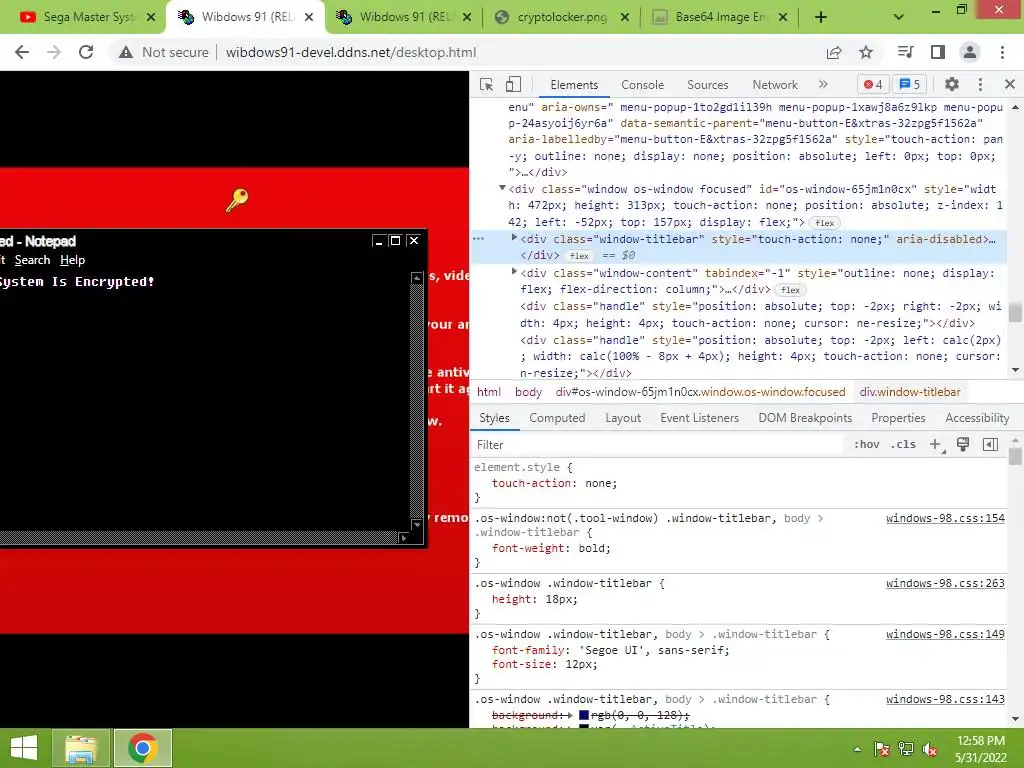Click the Not secure warning icon
The image size is (1024, 768).
tap(126, 52)
